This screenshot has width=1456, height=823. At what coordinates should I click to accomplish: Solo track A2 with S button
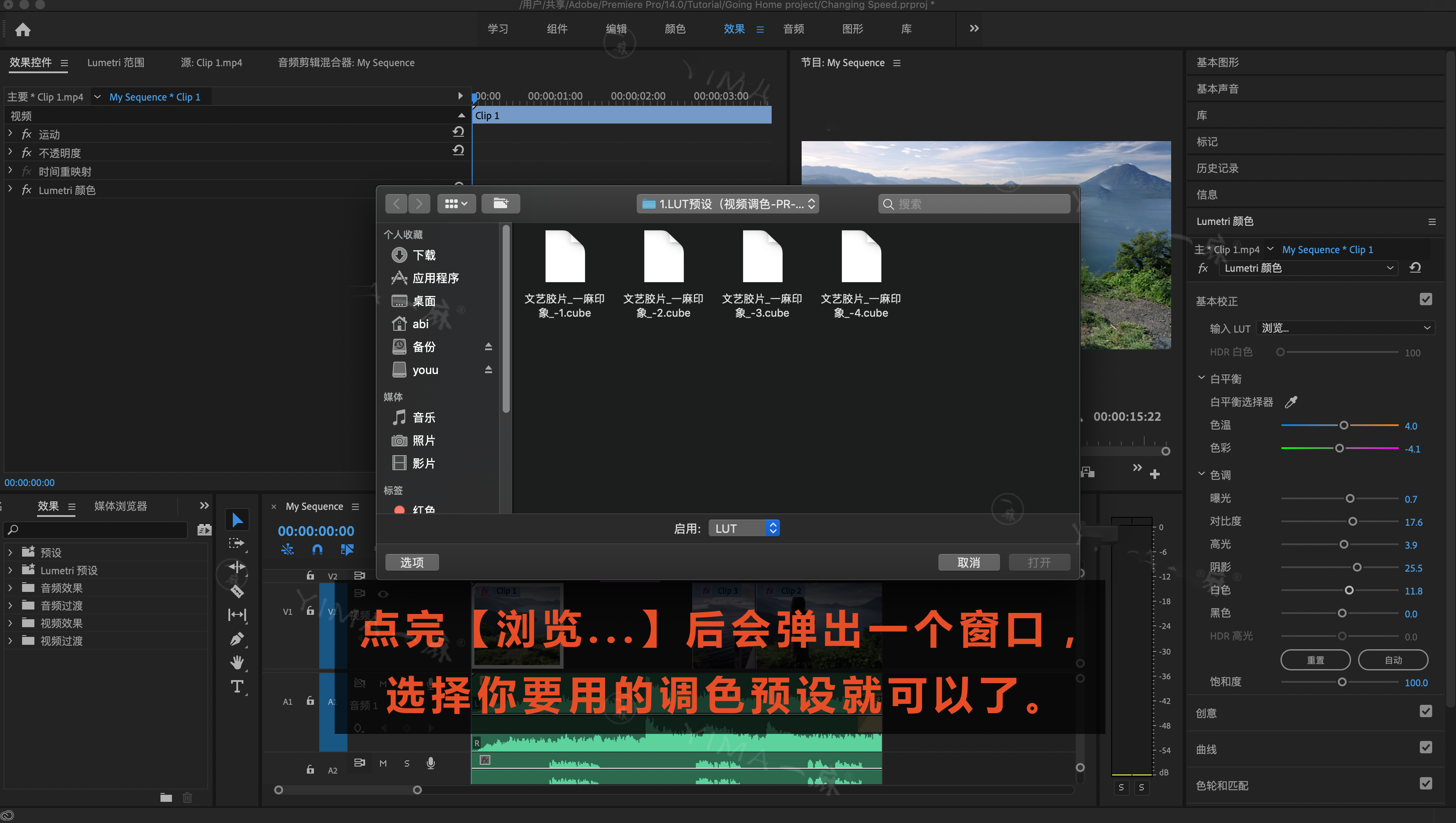tap(407, 763)
